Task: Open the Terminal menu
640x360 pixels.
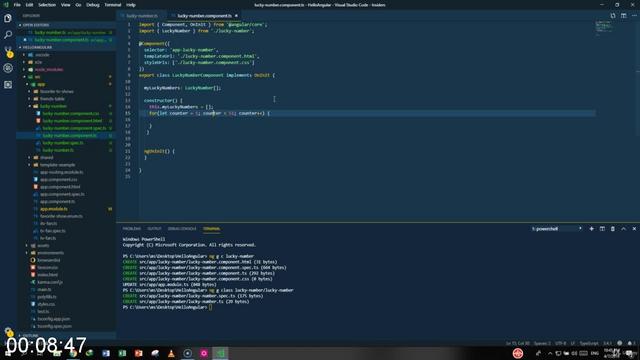Action: pyautogui.click(x=113, y=5)
